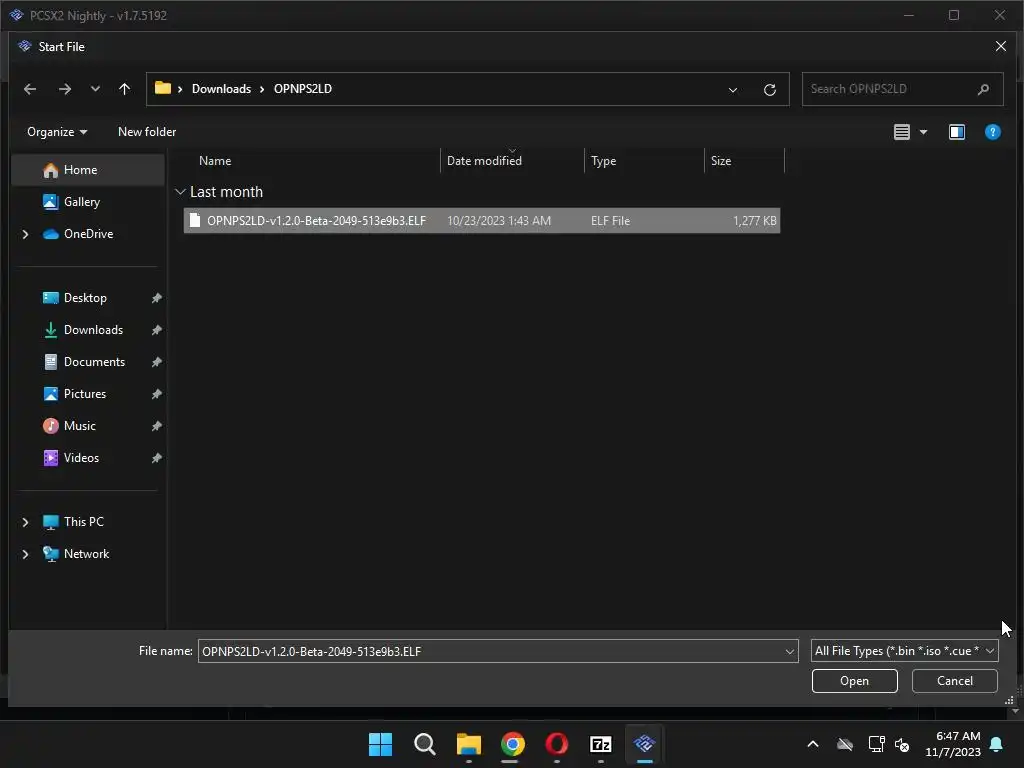This screenshot has width=1024, height=768.
Task: Click OPNPS2LD in the address breadcrumb
Action: tap(302, 89)
